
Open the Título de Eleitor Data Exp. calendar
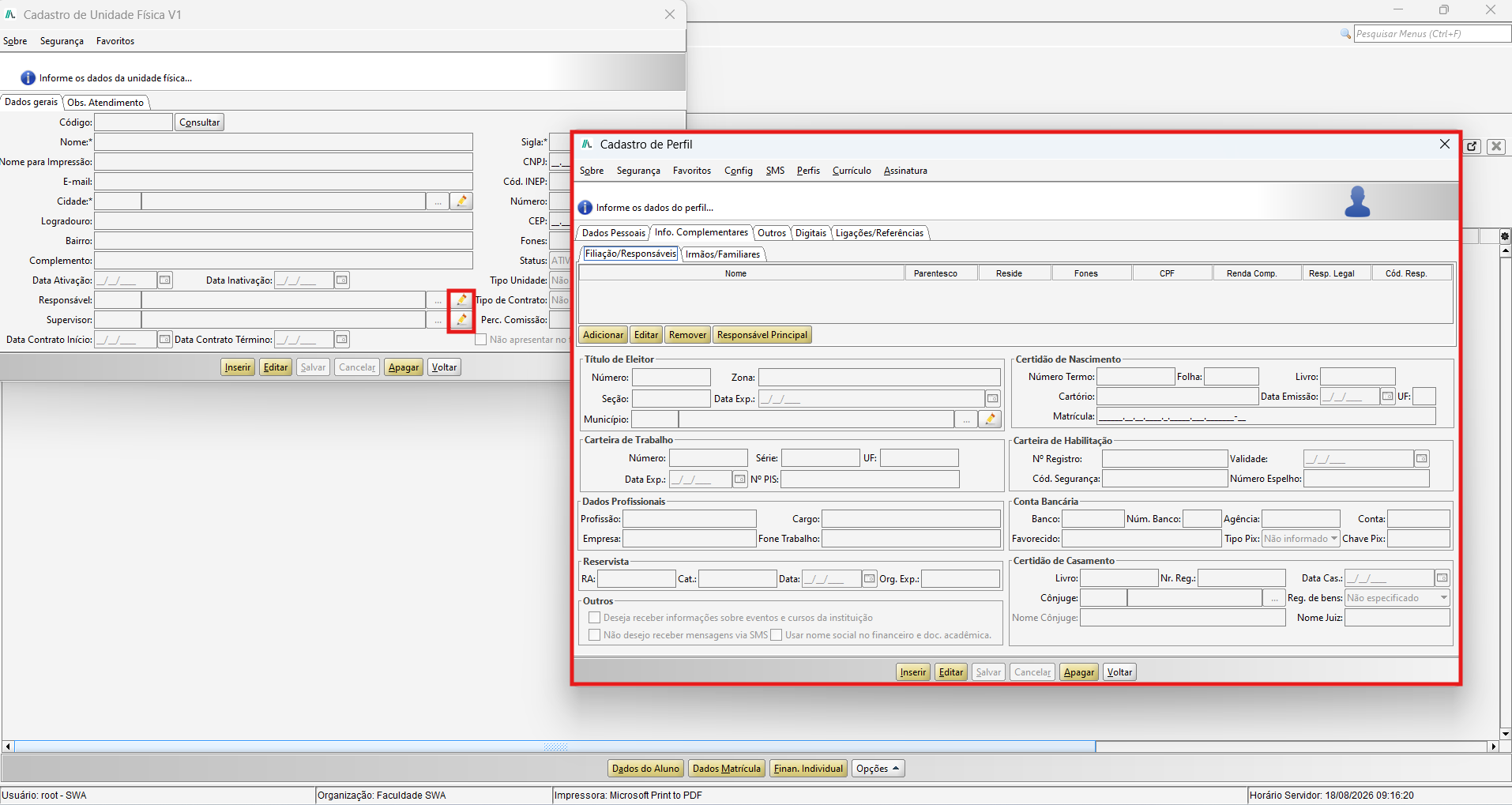tap(993, 399)
